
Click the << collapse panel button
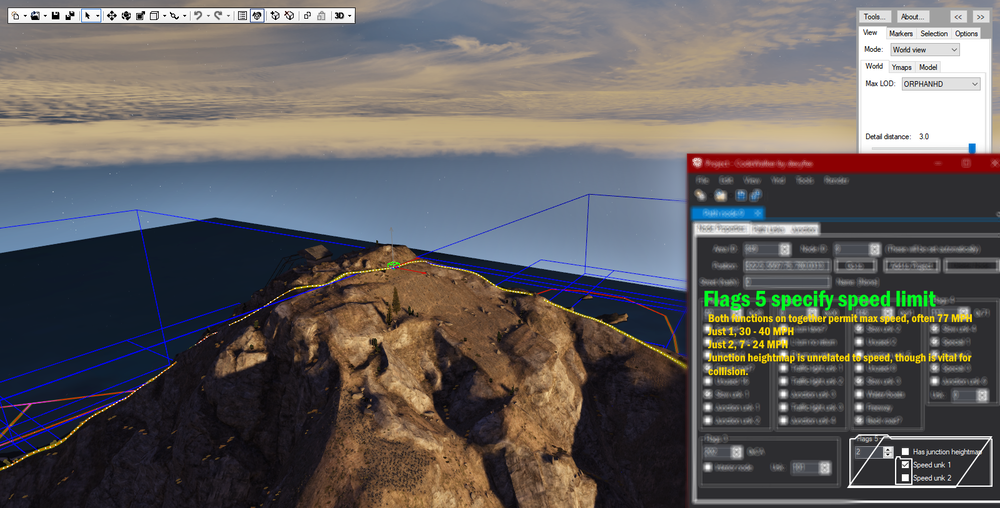(958, 17)
